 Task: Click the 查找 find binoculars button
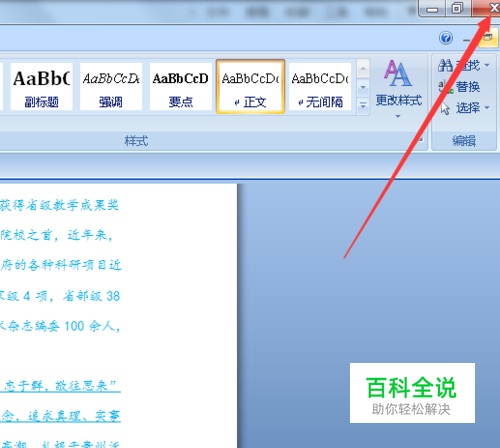click(459, 65)
